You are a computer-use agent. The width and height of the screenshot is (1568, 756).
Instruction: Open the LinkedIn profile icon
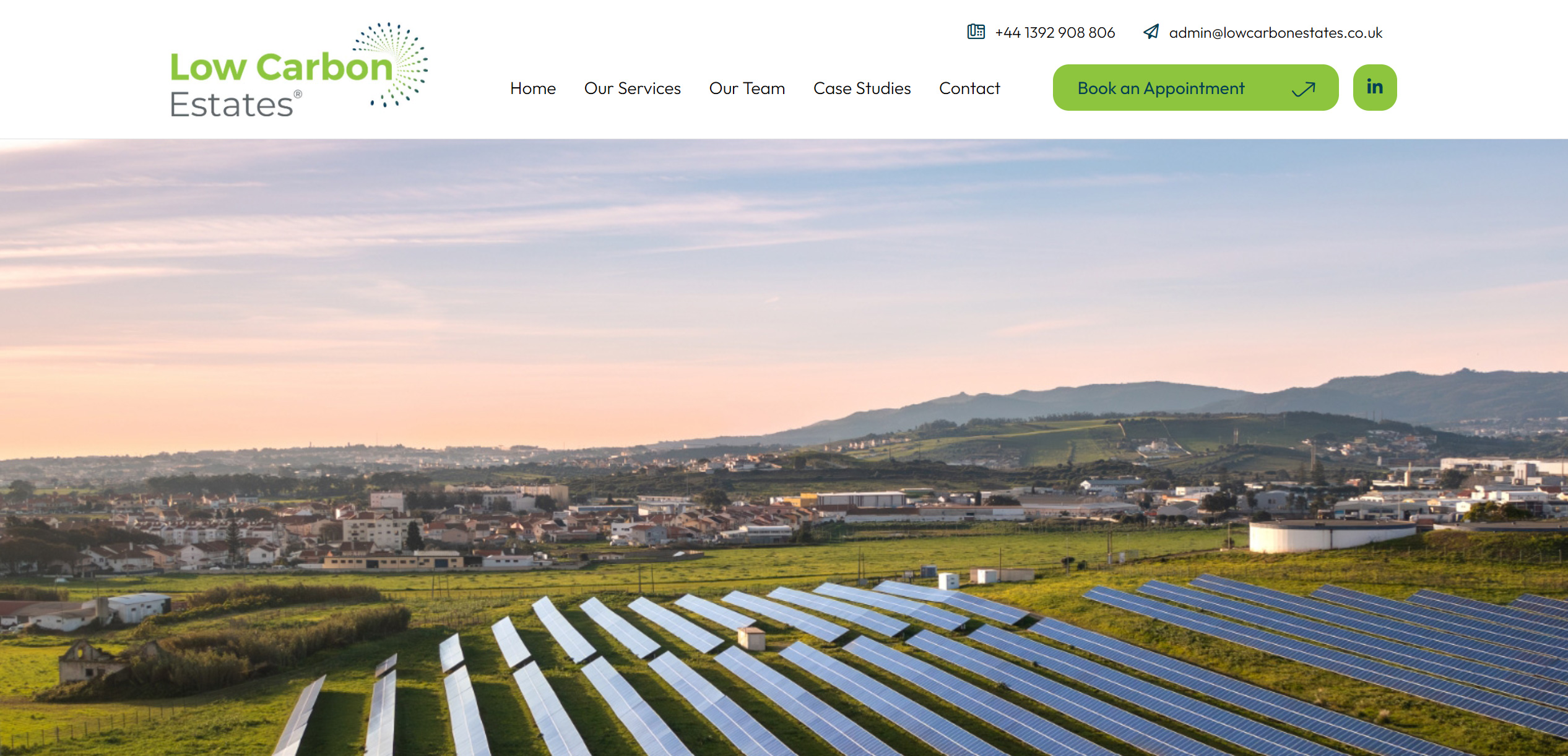click(x=1374, y=87)
